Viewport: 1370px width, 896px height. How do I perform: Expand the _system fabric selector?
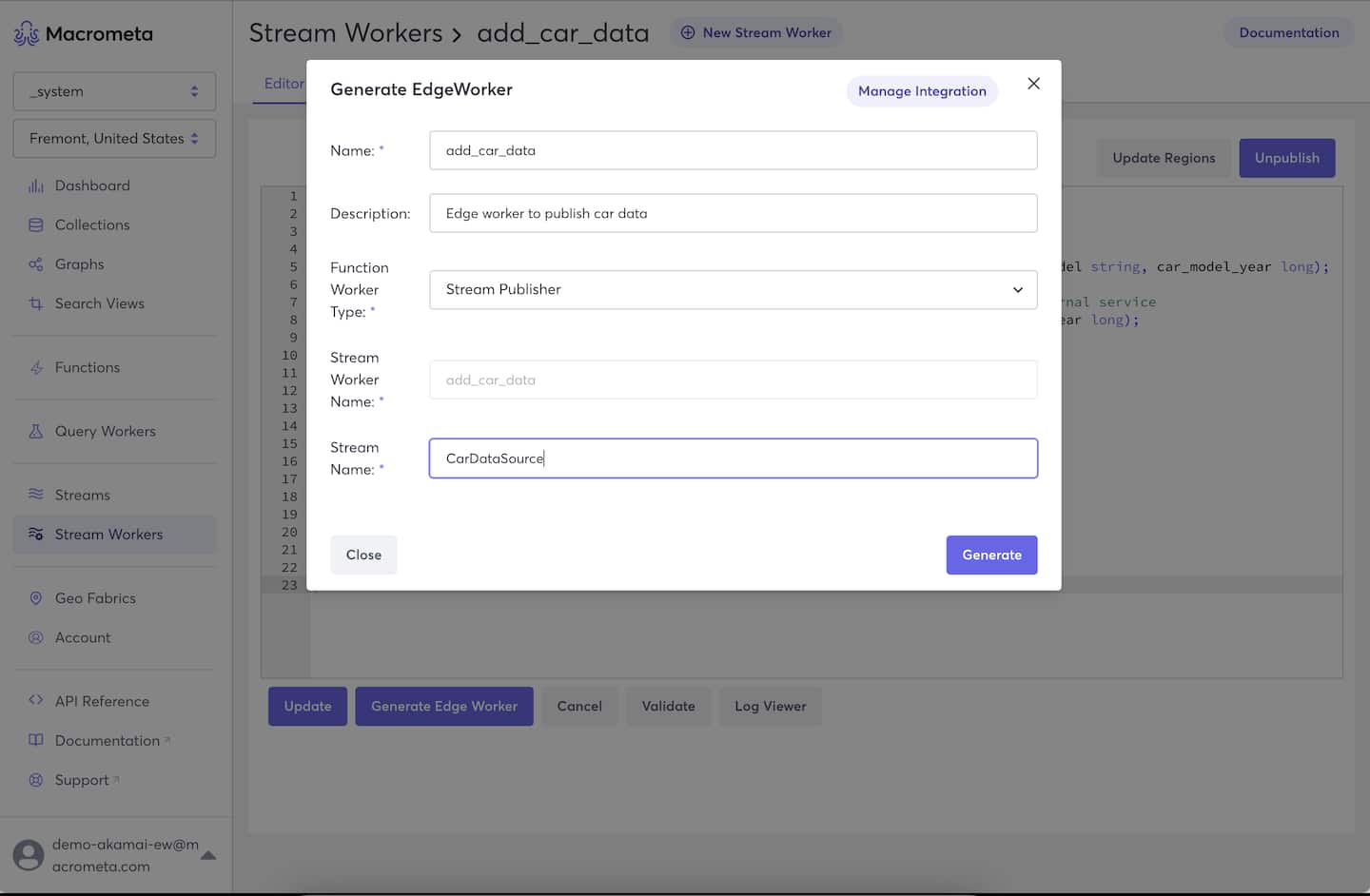[x=114, y=91]
